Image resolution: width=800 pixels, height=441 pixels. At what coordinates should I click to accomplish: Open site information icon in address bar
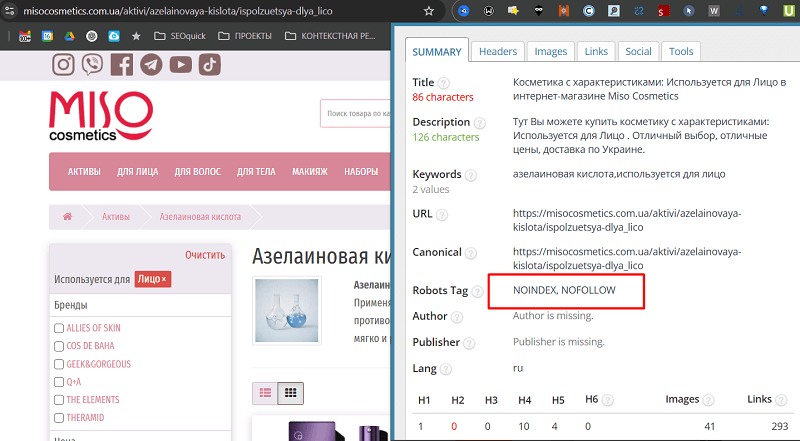click(x=10, y=11)
